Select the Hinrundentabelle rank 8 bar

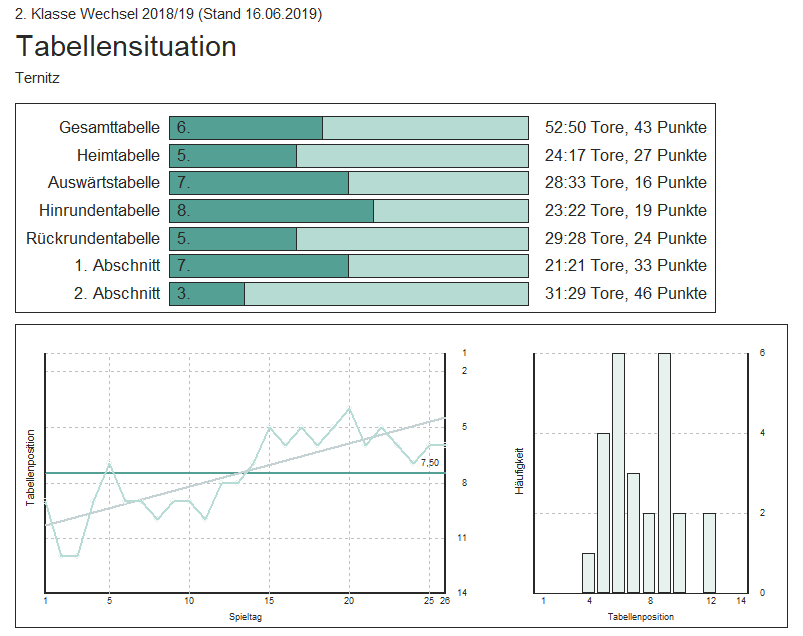[271, 211]
